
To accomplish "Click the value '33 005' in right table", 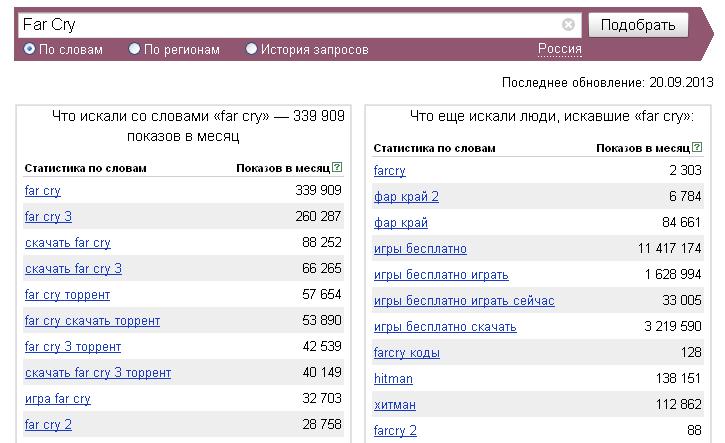I will 682,300.
